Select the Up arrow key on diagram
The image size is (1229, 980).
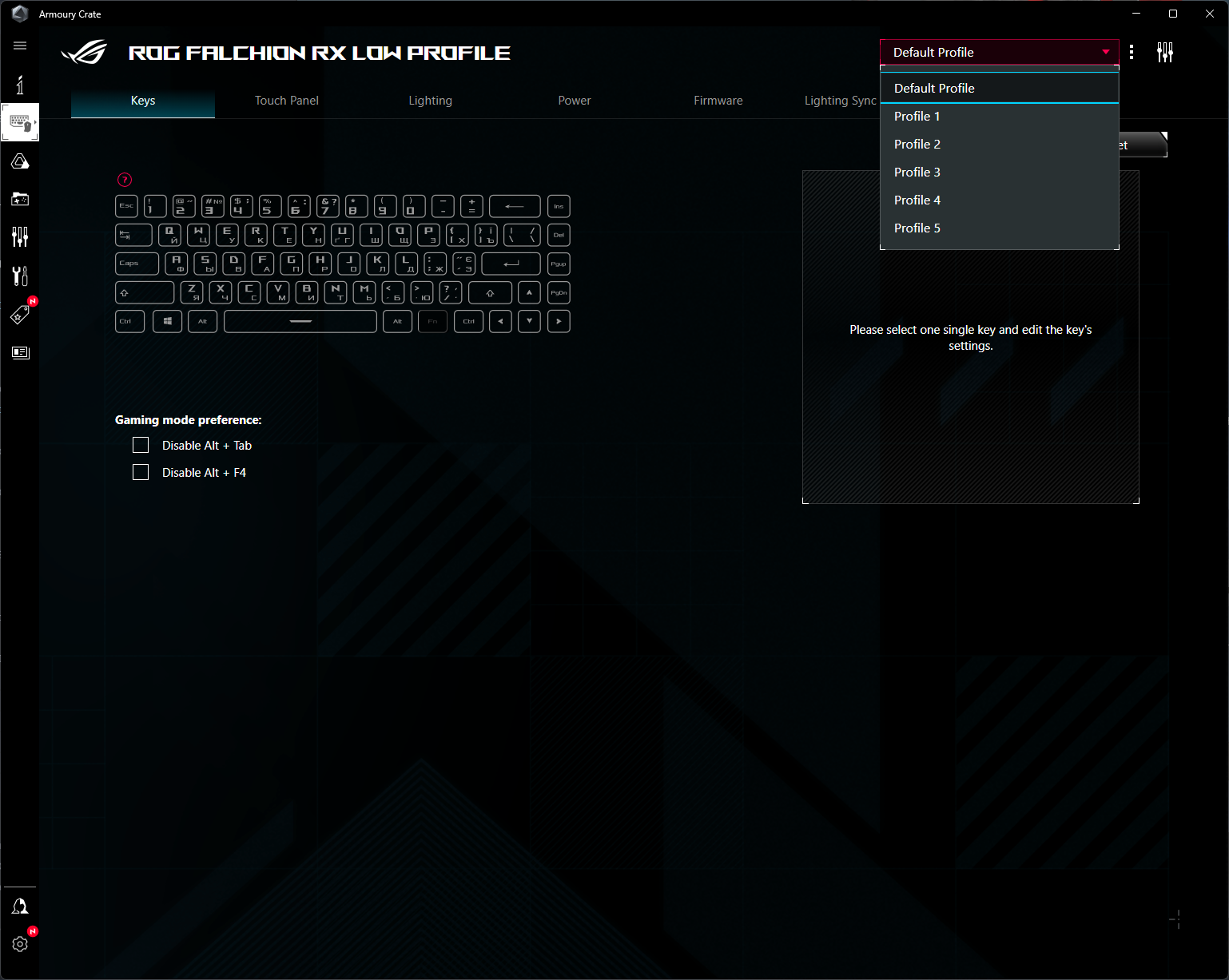pos(529,292)
